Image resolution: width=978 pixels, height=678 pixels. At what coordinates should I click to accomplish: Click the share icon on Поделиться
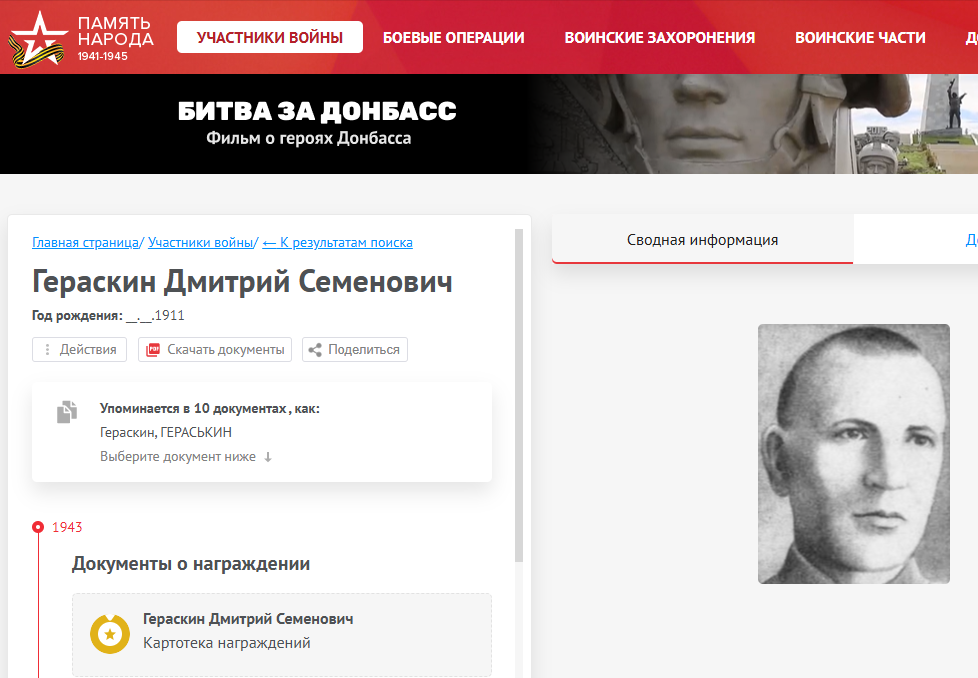[x=316, y=350]
